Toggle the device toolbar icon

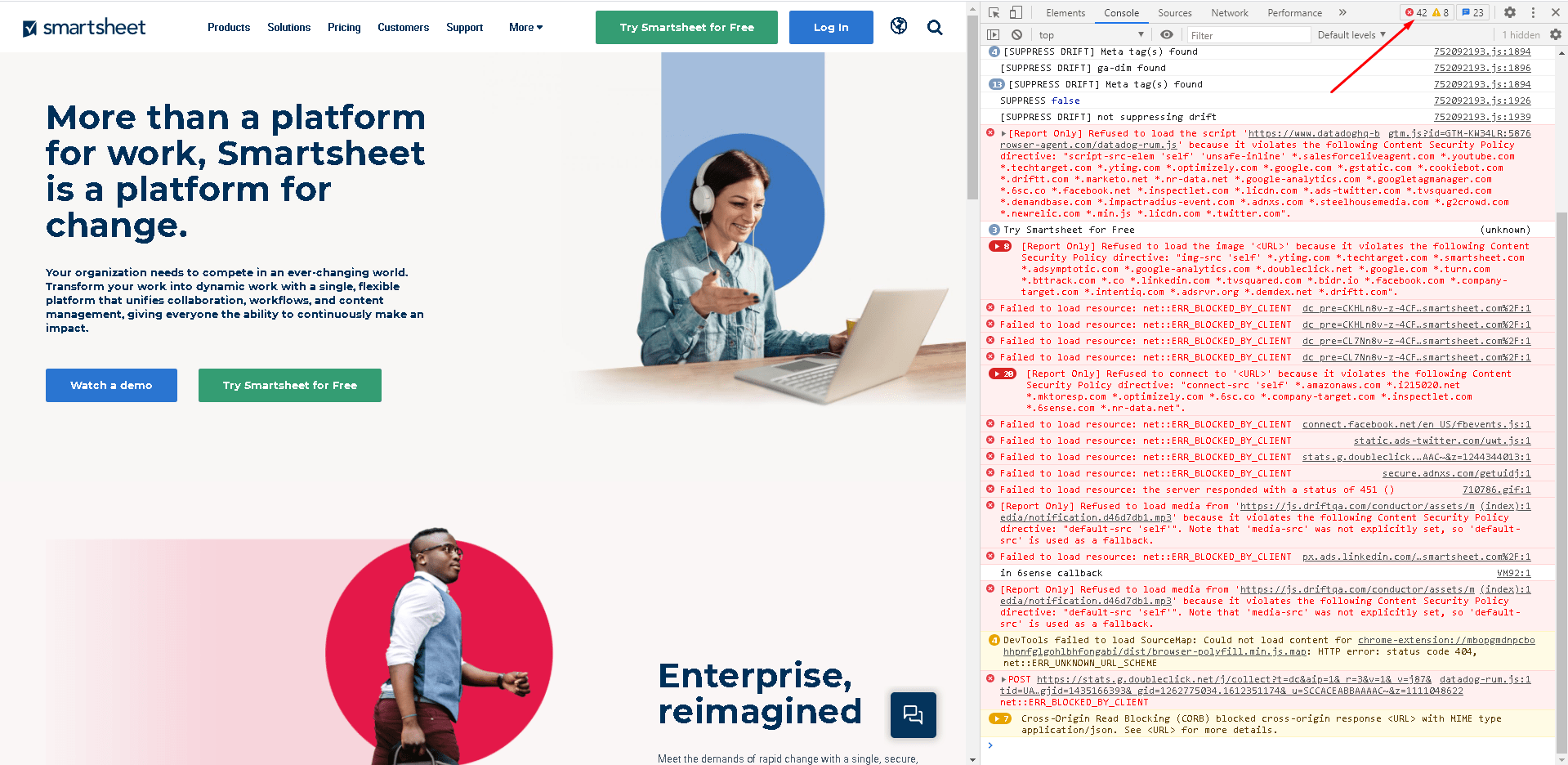click(x=1016, y=12)
